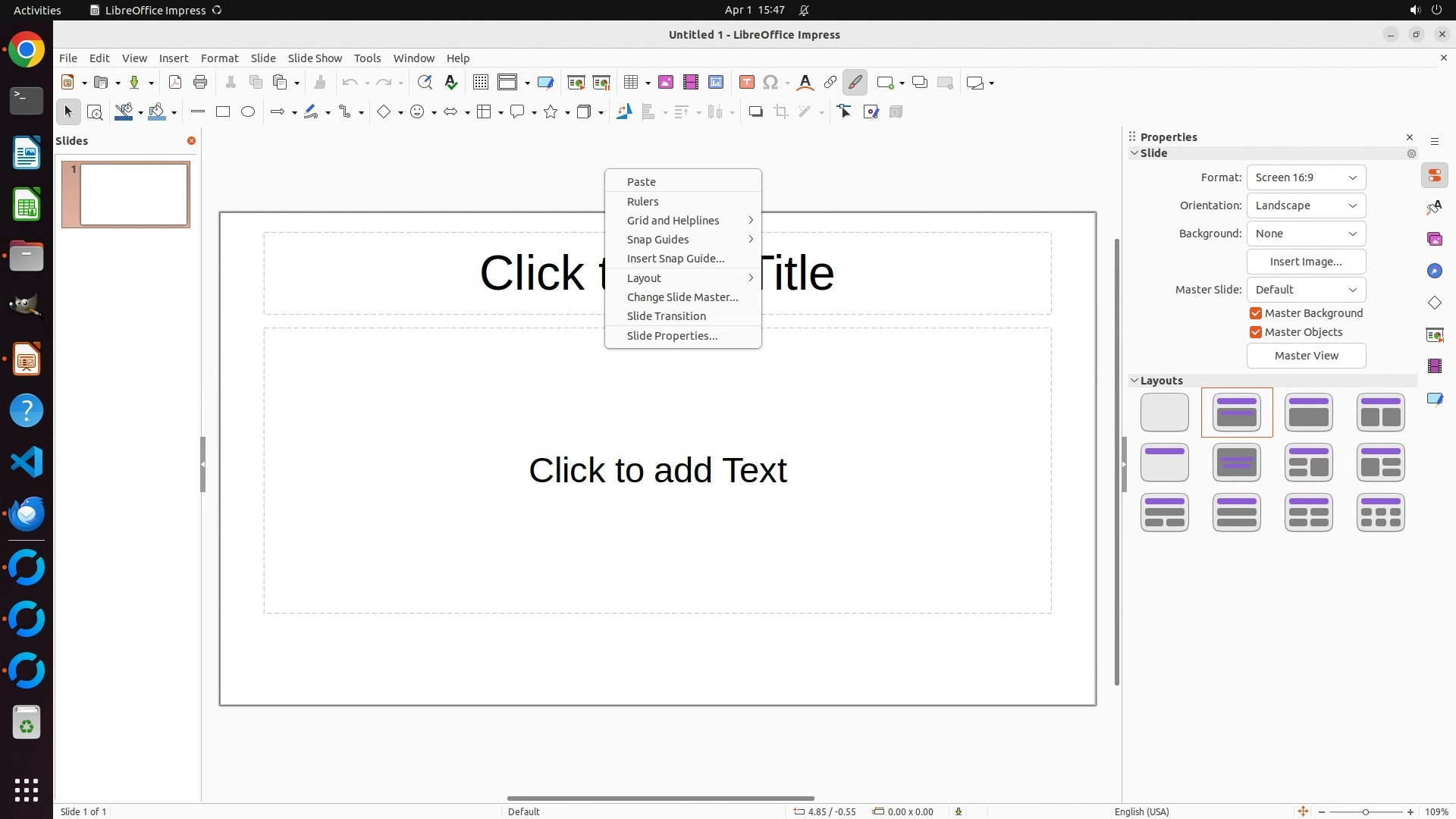
Task: Choose Slide Properties... from the context menu
Action: (672, 336)
